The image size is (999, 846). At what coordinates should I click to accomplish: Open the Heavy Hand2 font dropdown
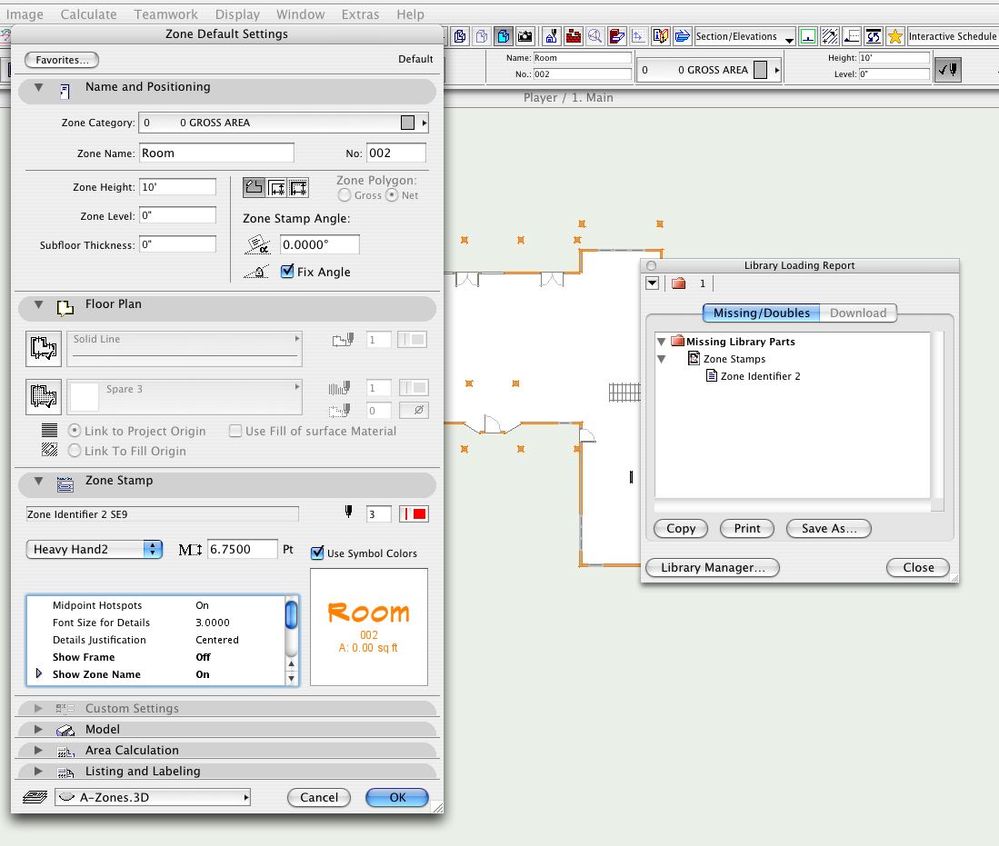click(x=94, y=549)
